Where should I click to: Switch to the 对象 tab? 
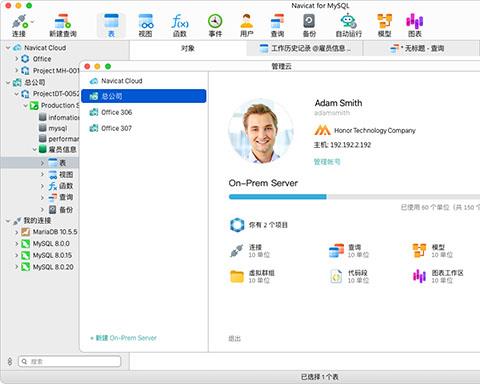pos(188,48)
